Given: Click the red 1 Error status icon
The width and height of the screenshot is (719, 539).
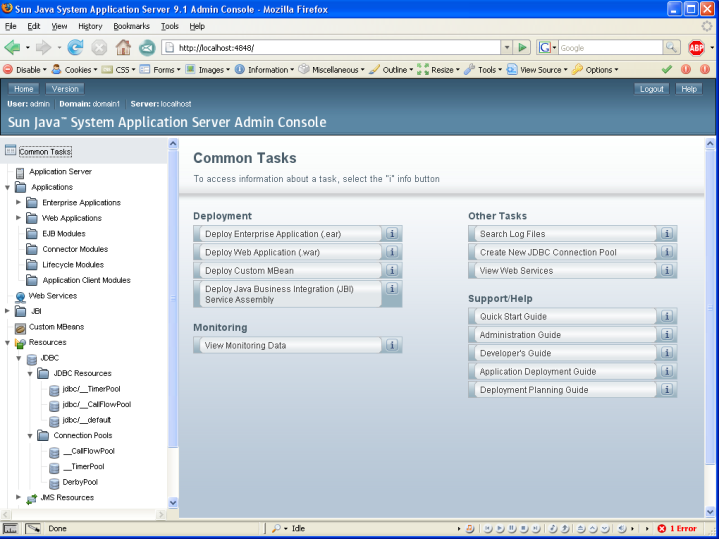Looking at the screenshot, I should pyautogui.click(x=662, y=528).
